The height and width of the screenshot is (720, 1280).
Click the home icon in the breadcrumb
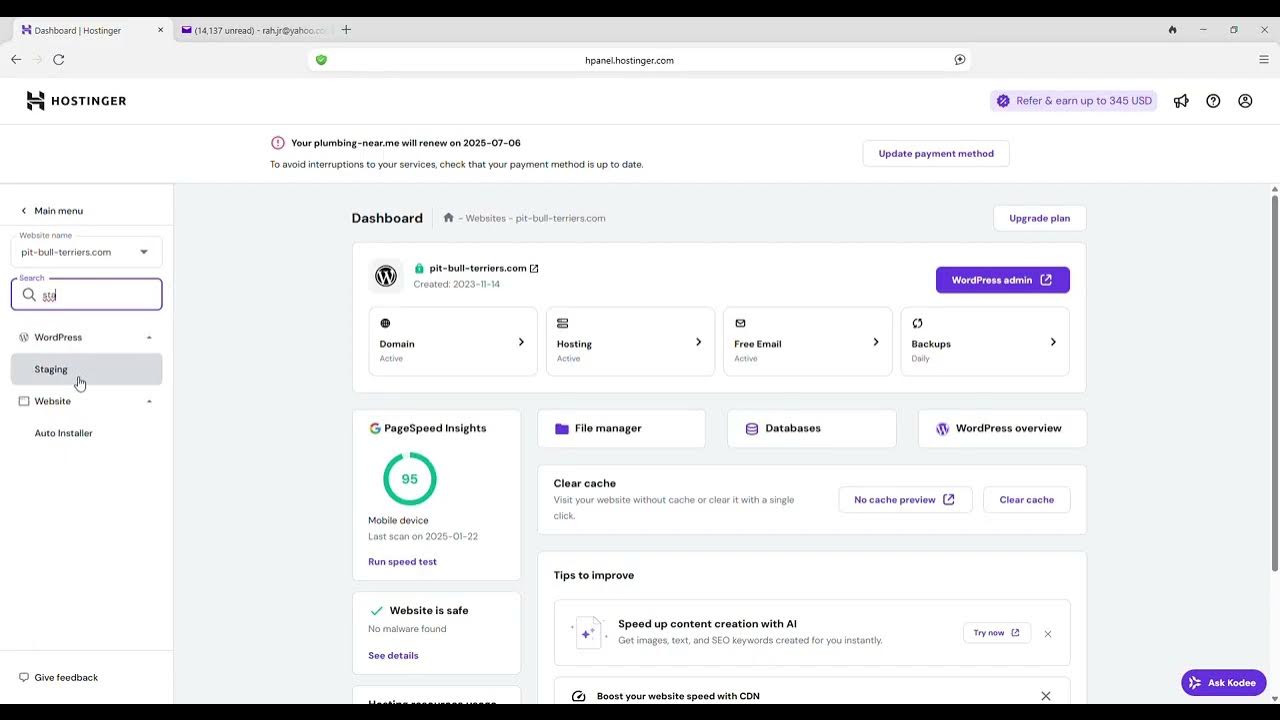click(x=449, y=218)
